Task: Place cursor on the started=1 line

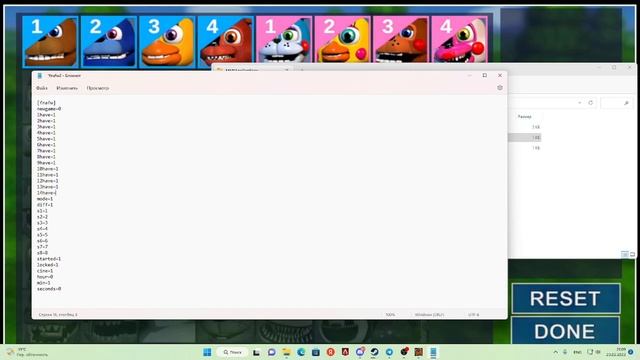Action: (49, 259)
